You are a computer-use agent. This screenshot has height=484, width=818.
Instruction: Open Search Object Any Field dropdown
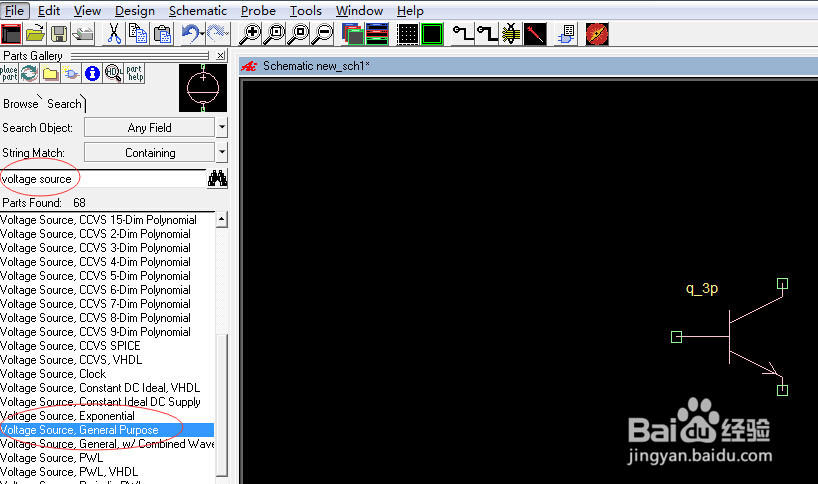[149, 128]
